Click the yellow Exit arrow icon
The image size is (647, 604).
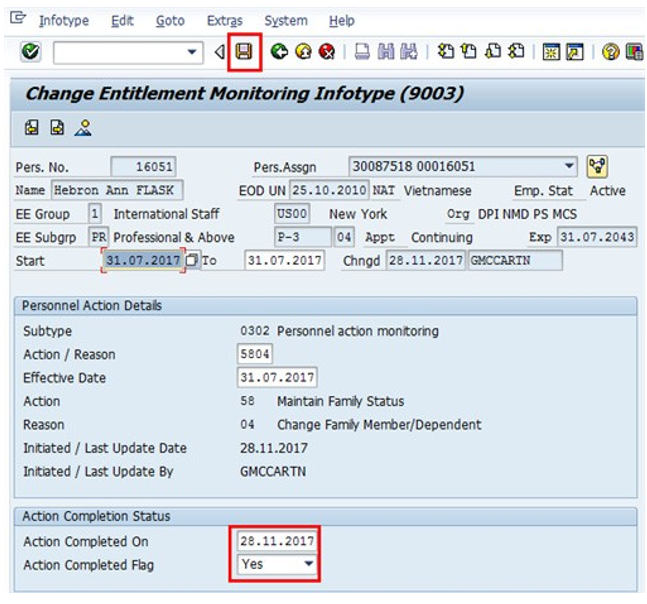click(x=304, y=52)
